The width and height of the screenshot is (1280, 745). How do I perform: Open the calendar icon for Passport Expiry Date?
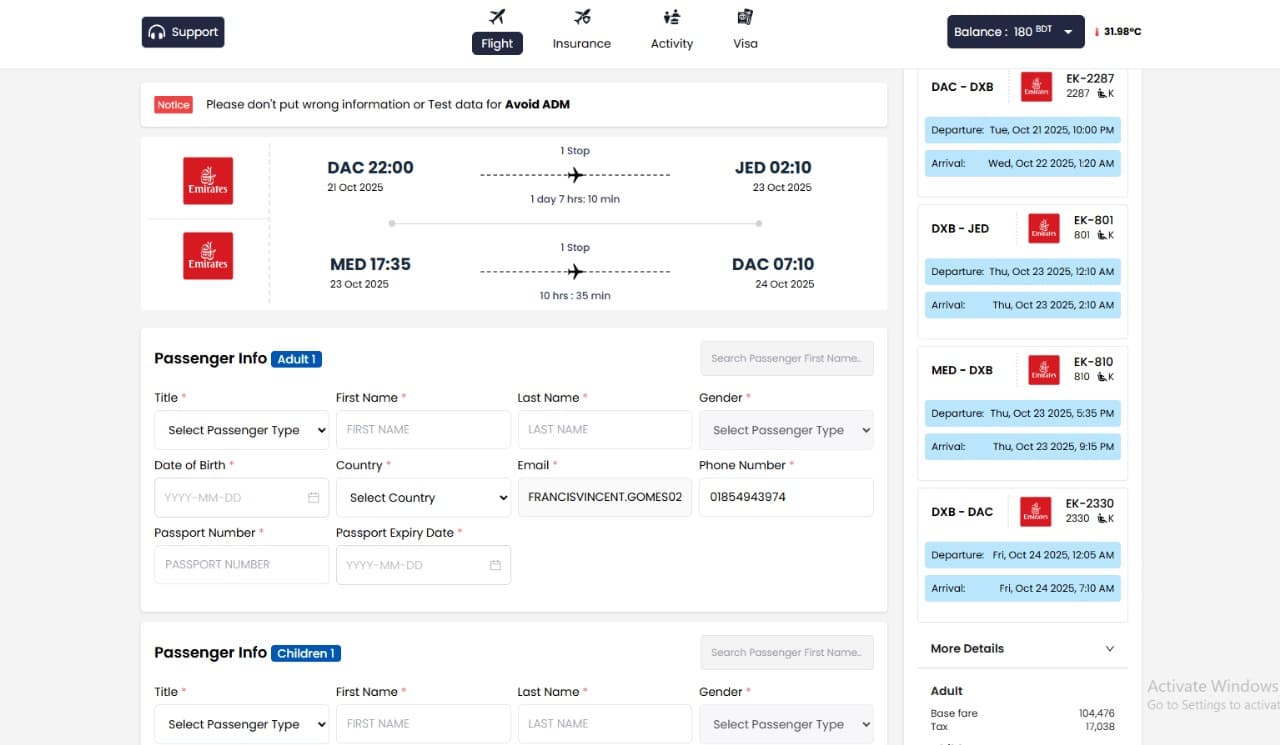pos(495,565)
